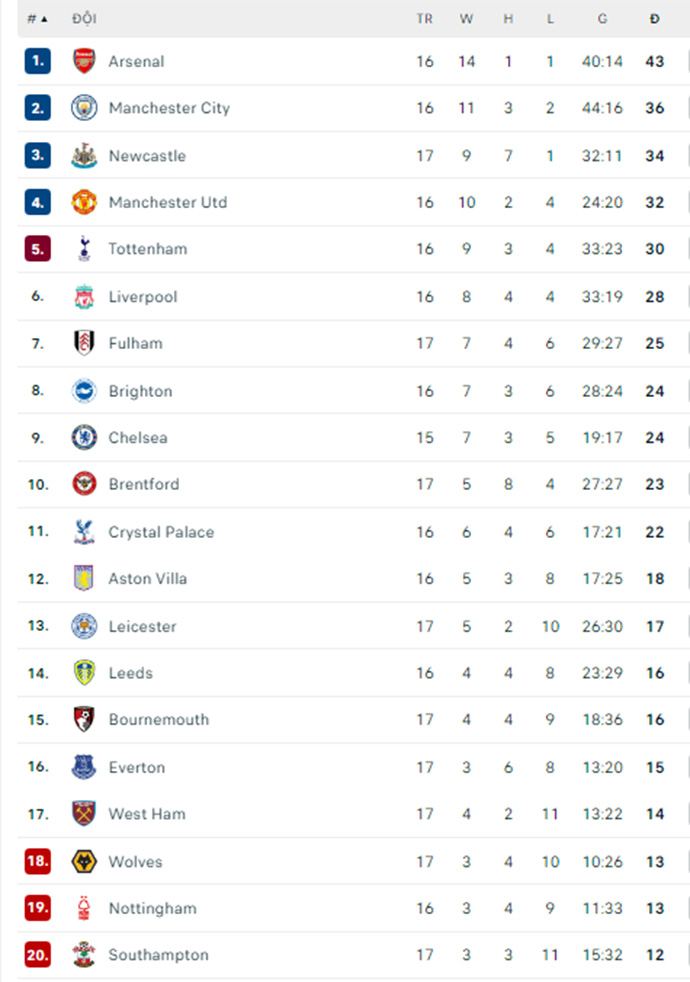Click the Everton team crest
690x982 pixels.
(x=84, y=767)
